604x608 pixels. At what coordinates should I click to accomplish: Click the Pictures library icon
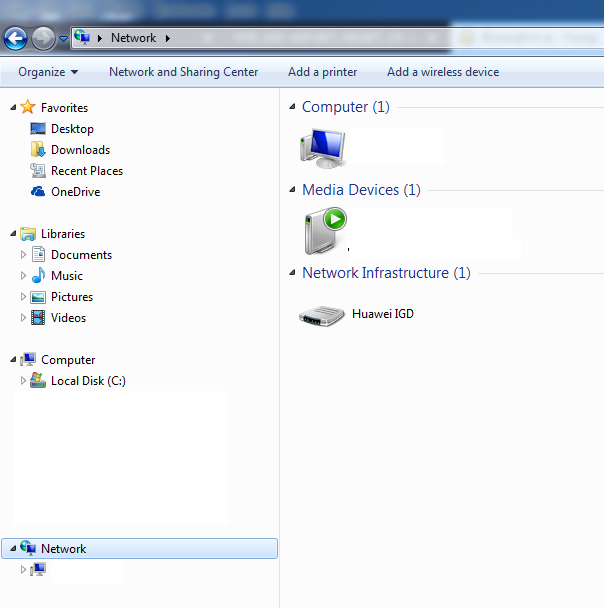coord(38,297)
